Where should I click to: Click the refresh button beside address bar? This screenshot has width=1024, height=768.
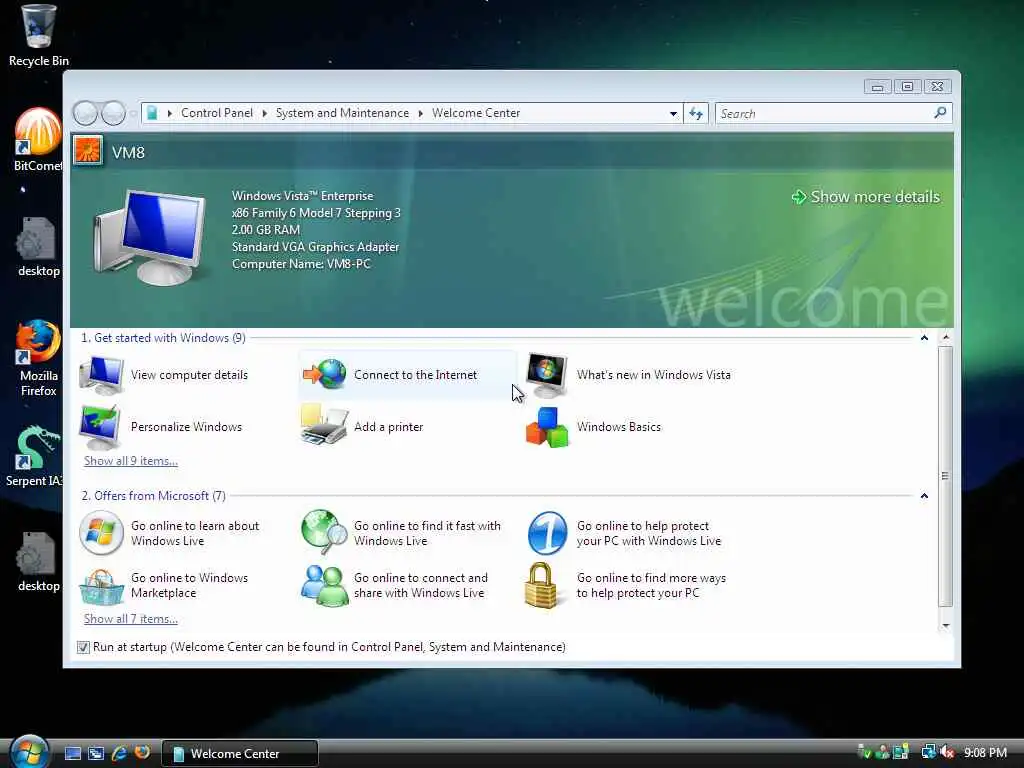pyautogui.click(x=696, y=114)
